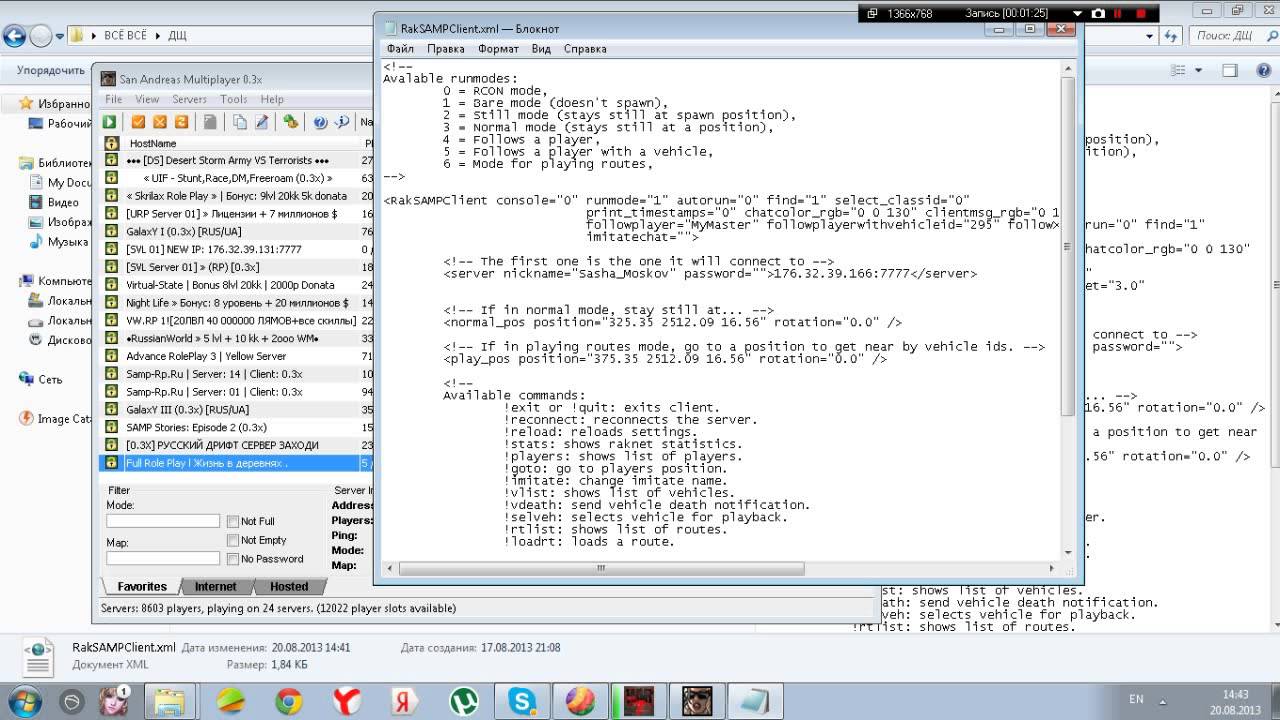The width and height of the screenshot is (1280, 720).
Task: Click the padlock column header icon in server list
Action: coord(112,144)
